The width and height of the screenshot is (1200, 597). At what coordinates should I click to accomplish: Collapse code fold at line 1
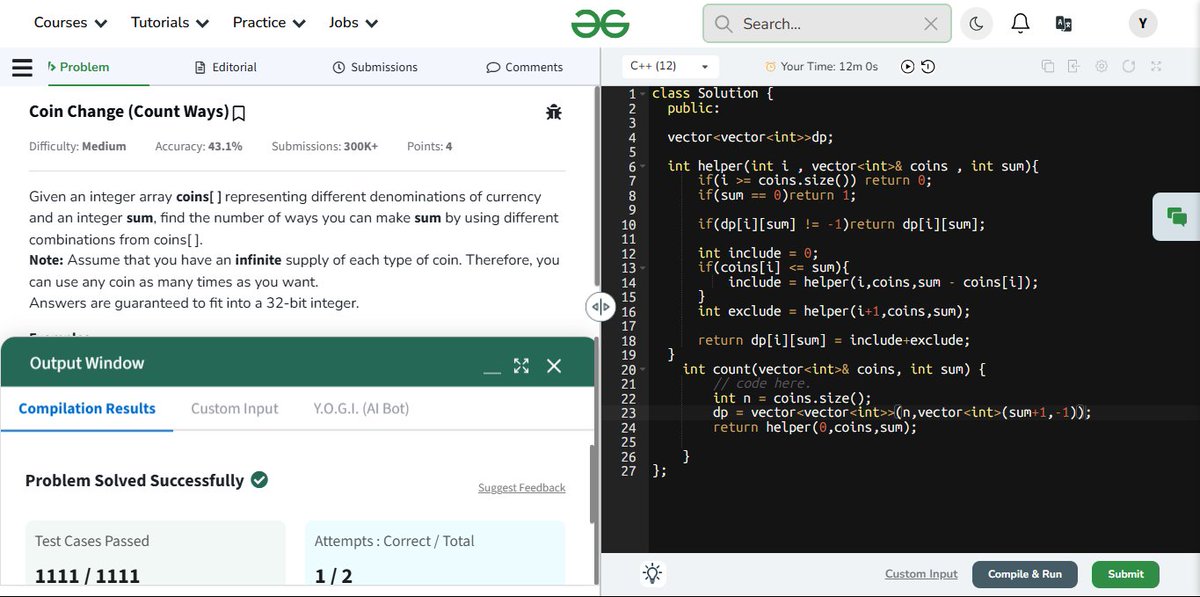[642, 94]
